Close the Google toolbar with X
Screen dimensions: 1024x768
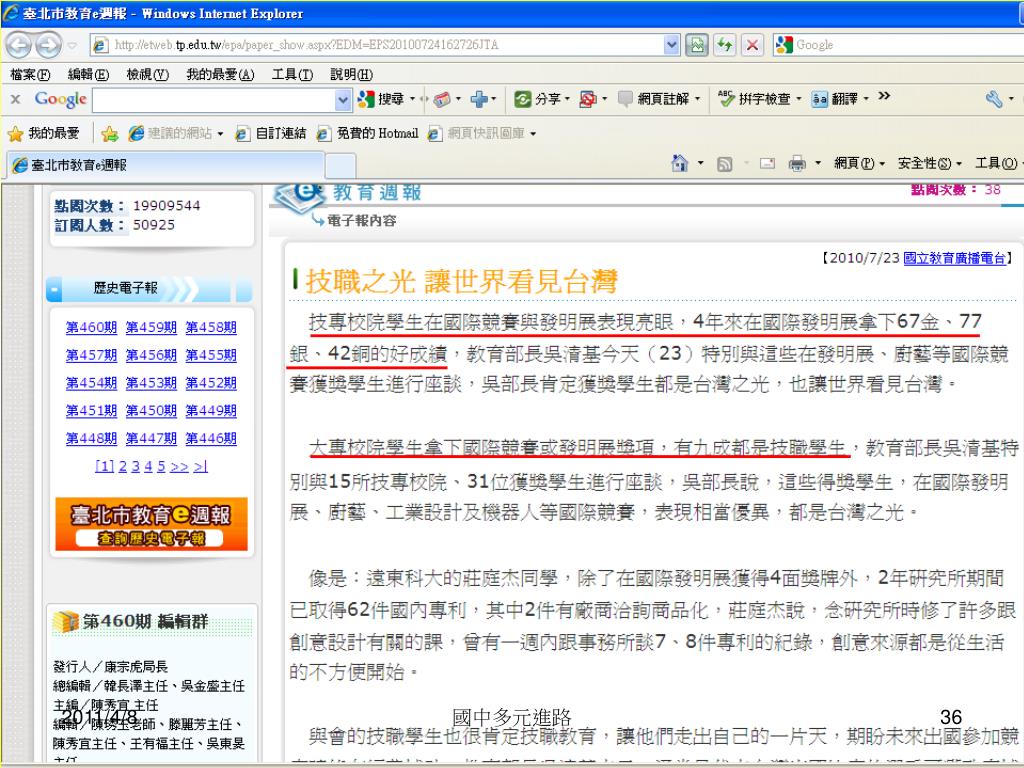[16, 99]
